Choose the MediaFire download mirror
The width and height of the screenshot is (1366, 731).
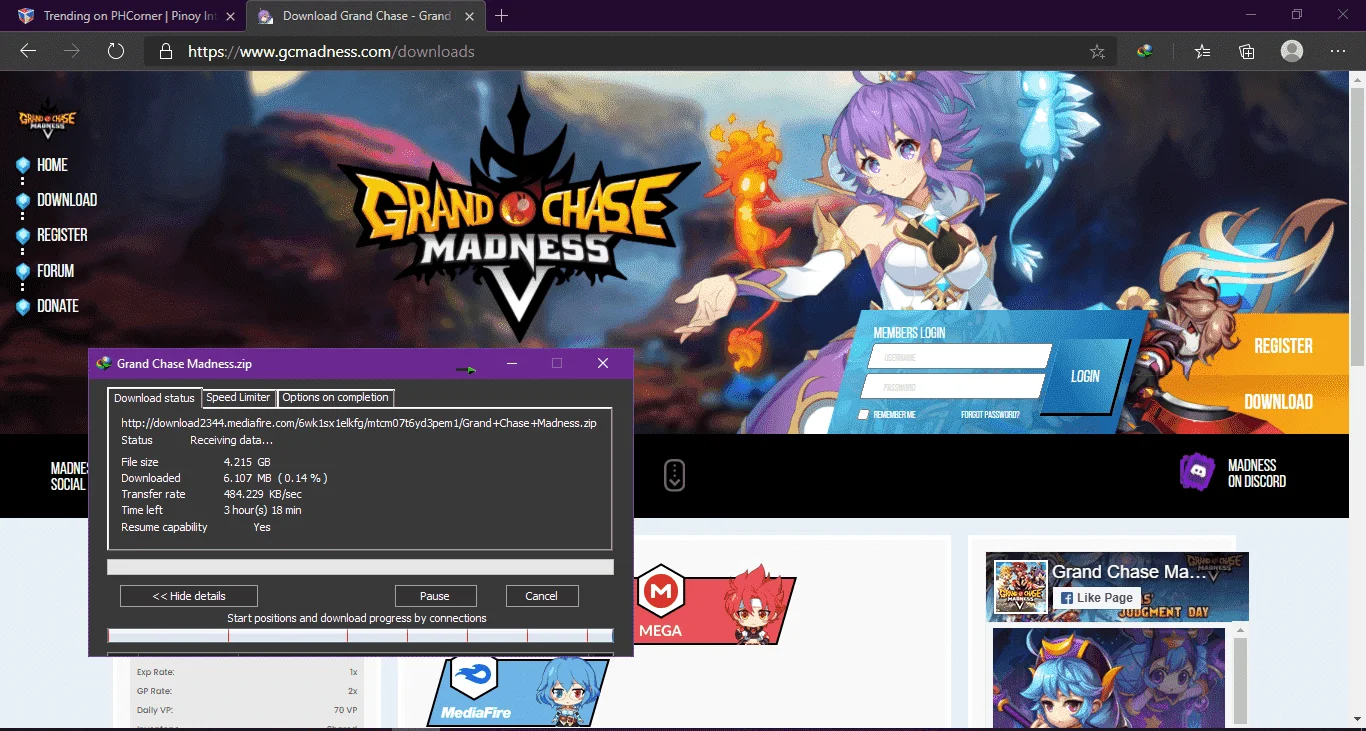point(520,690)
